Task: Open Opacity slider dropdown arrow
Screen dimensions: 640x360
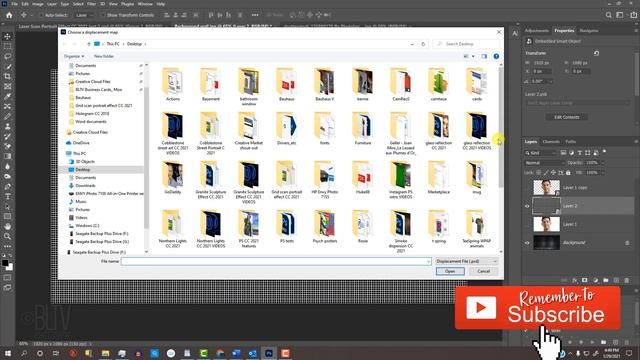Action: (602, 163)
